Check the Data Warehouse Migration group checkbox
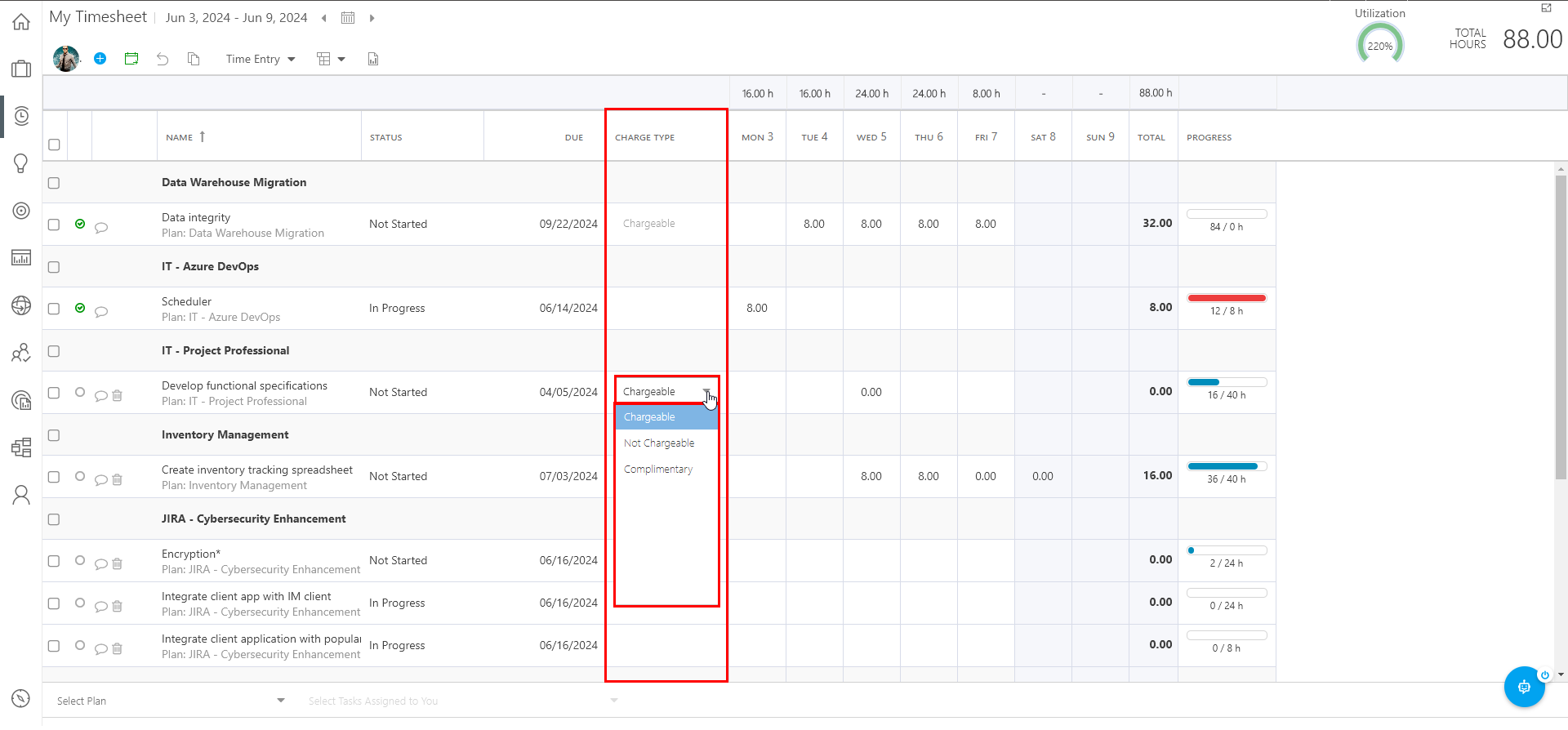The image size is (1568, 730). click(54, 183)
